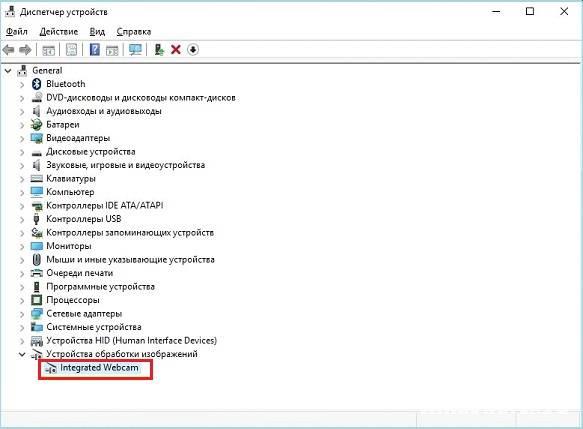Click the red X uninstall device icon
The height and width of the screenshot is (429, 583).
click(x=175, y=49)
